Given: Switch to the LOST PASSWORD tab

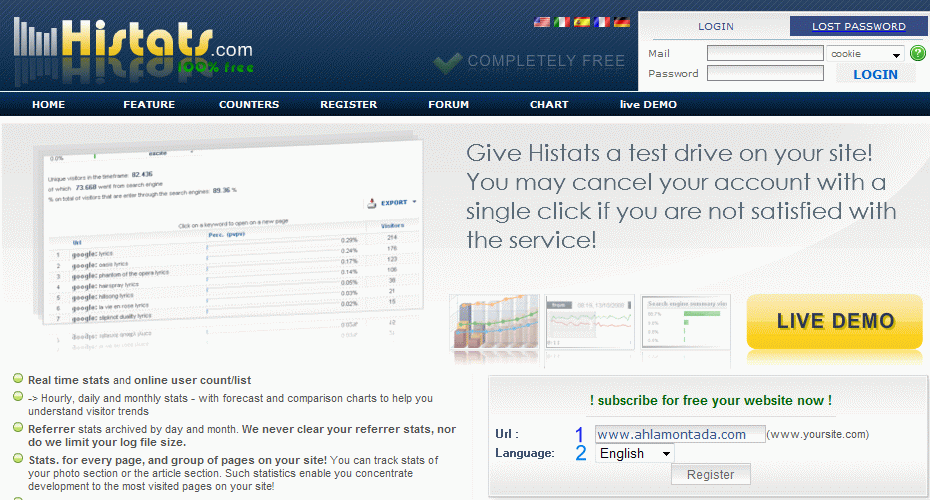Looking at the screenshot, I should 858,26.
